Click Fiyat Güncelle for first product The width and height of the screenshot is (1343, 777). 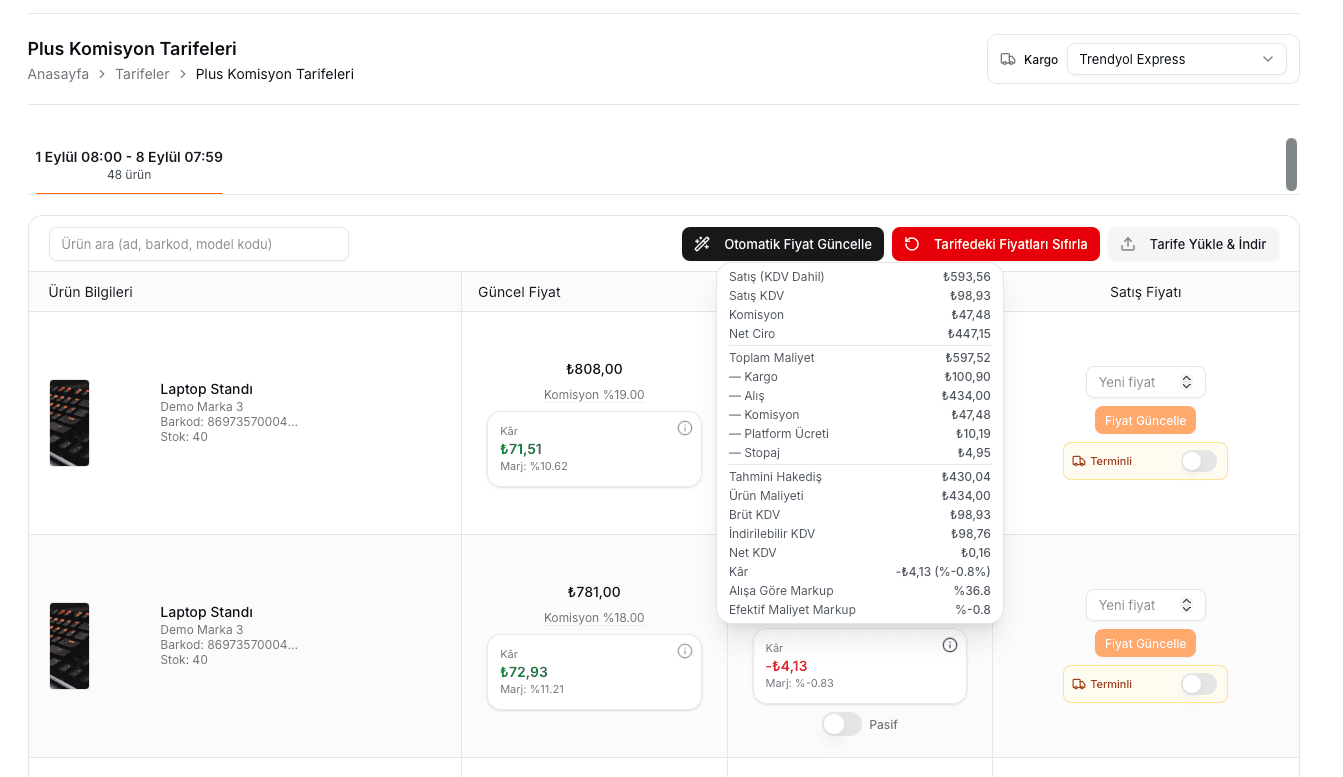point(1145,420)
